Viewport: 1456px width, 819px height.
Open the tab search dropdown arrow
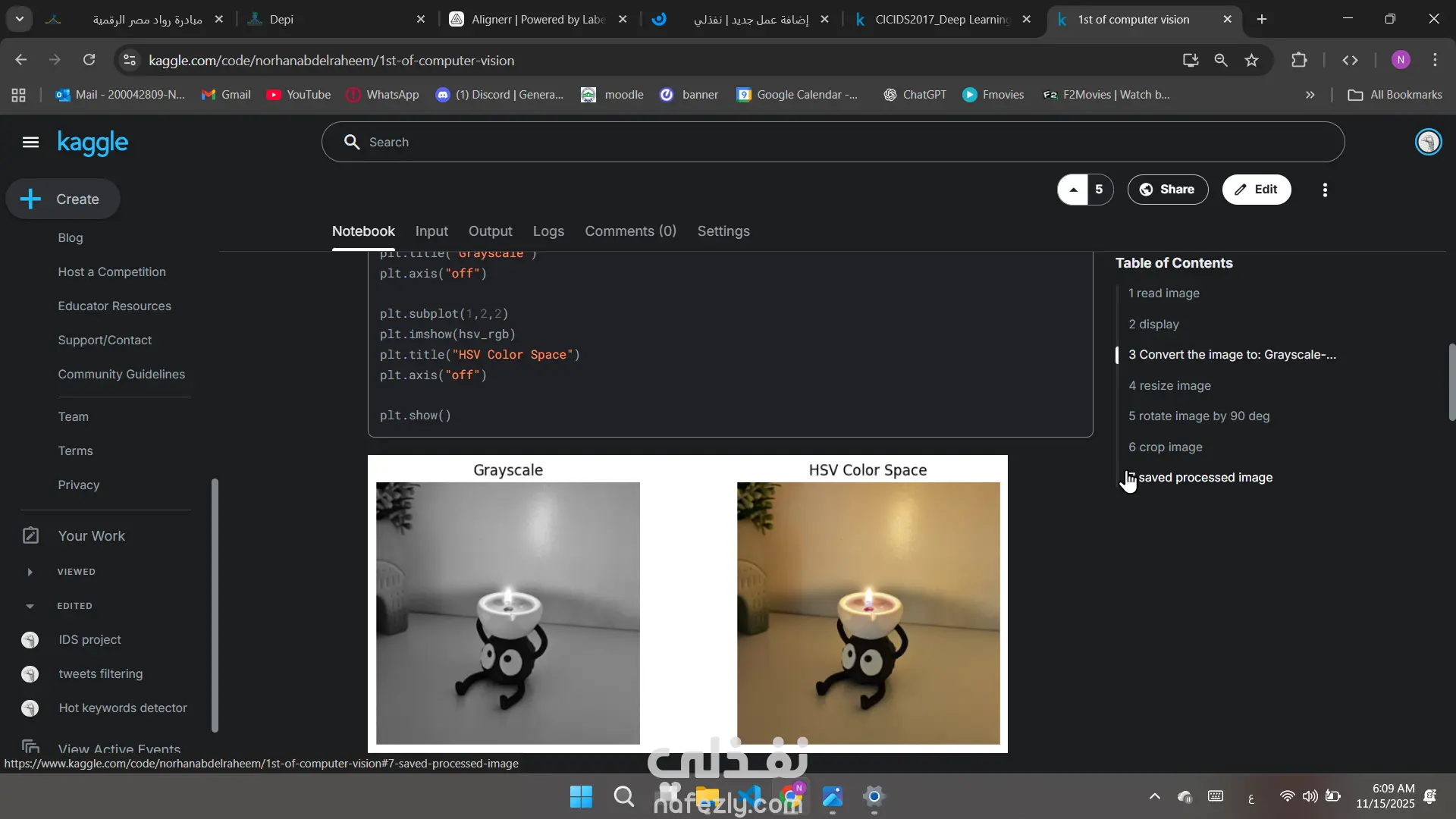point(19,19)
